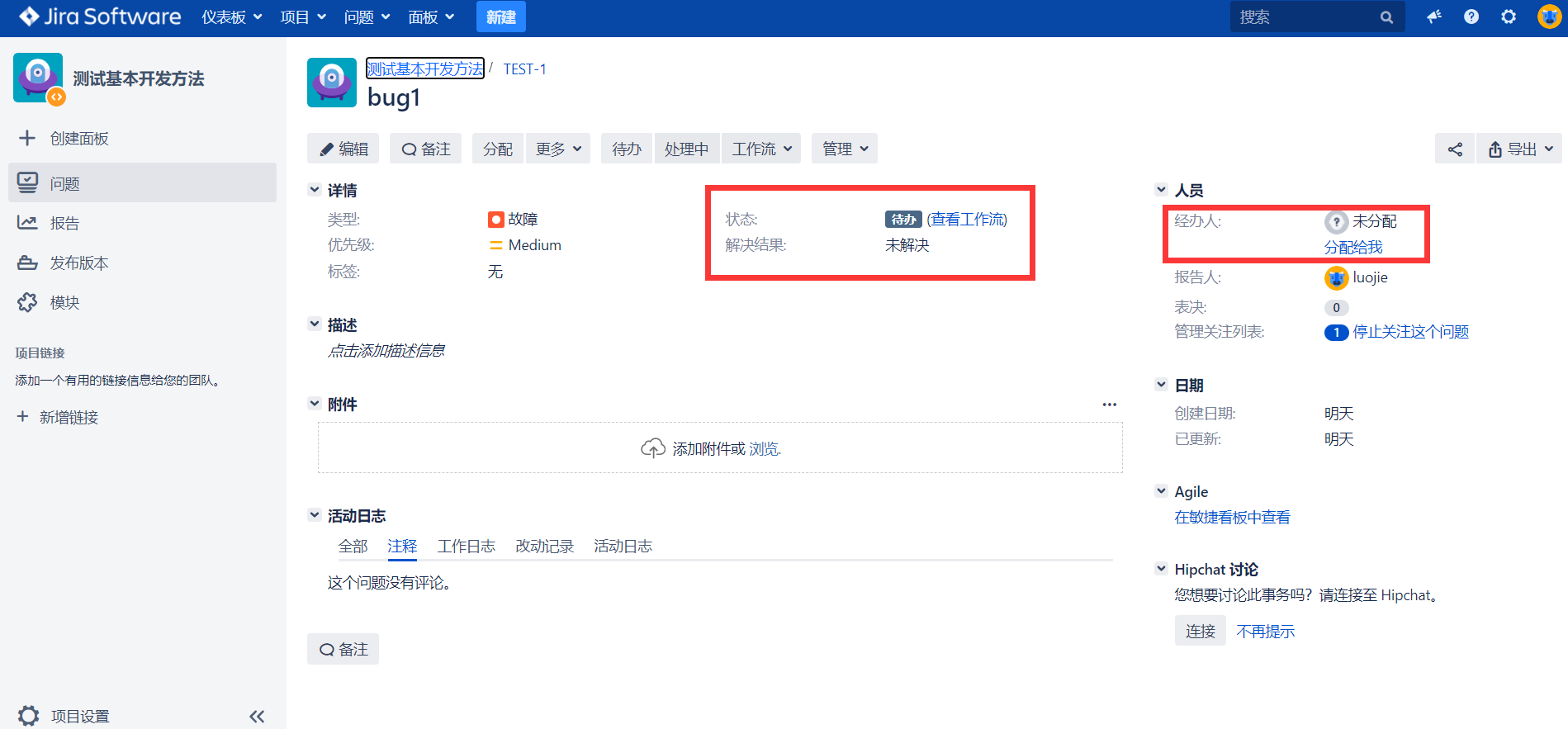Open the 工作流 dropdown button
The width and height of the screenshot is (1568, 729).
click(x=761, y=149)
